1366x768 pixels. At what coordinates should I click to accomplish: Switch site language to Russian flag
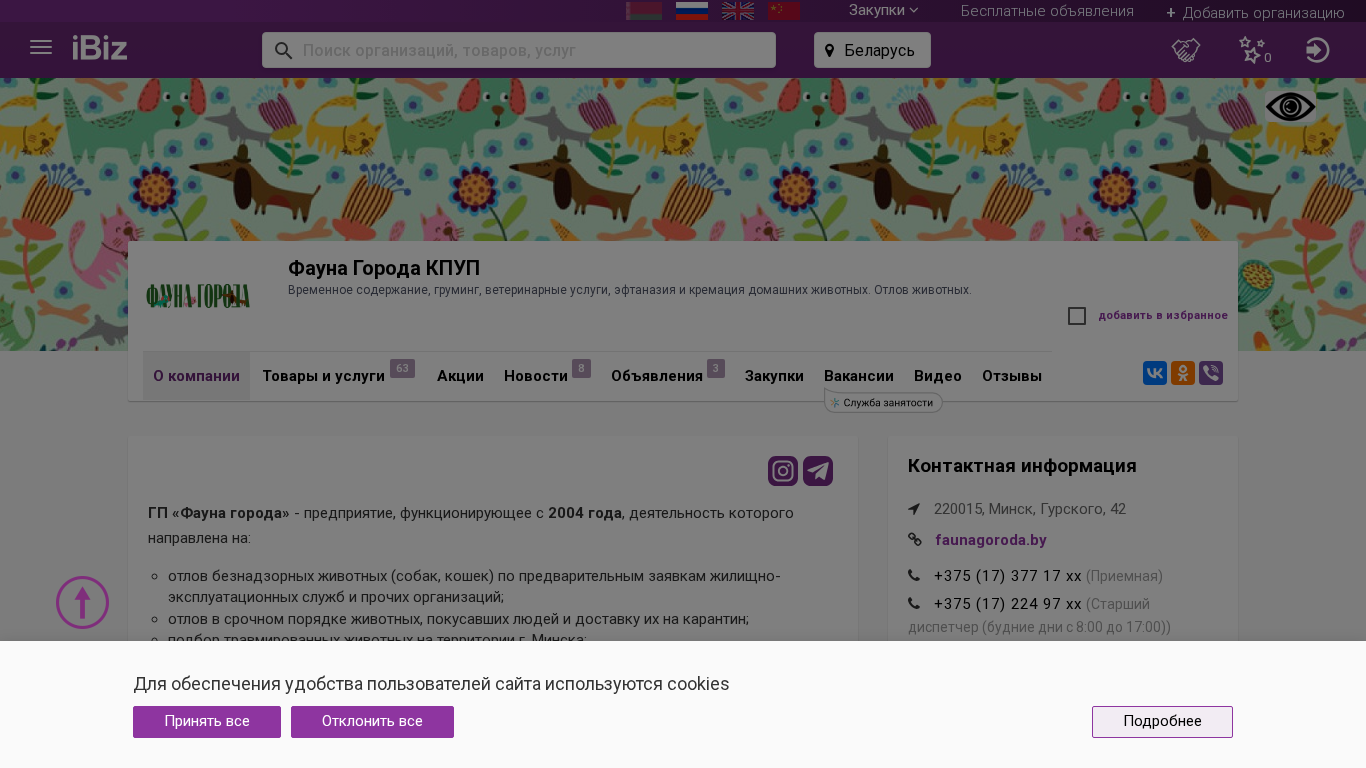(x=692, y=11)
